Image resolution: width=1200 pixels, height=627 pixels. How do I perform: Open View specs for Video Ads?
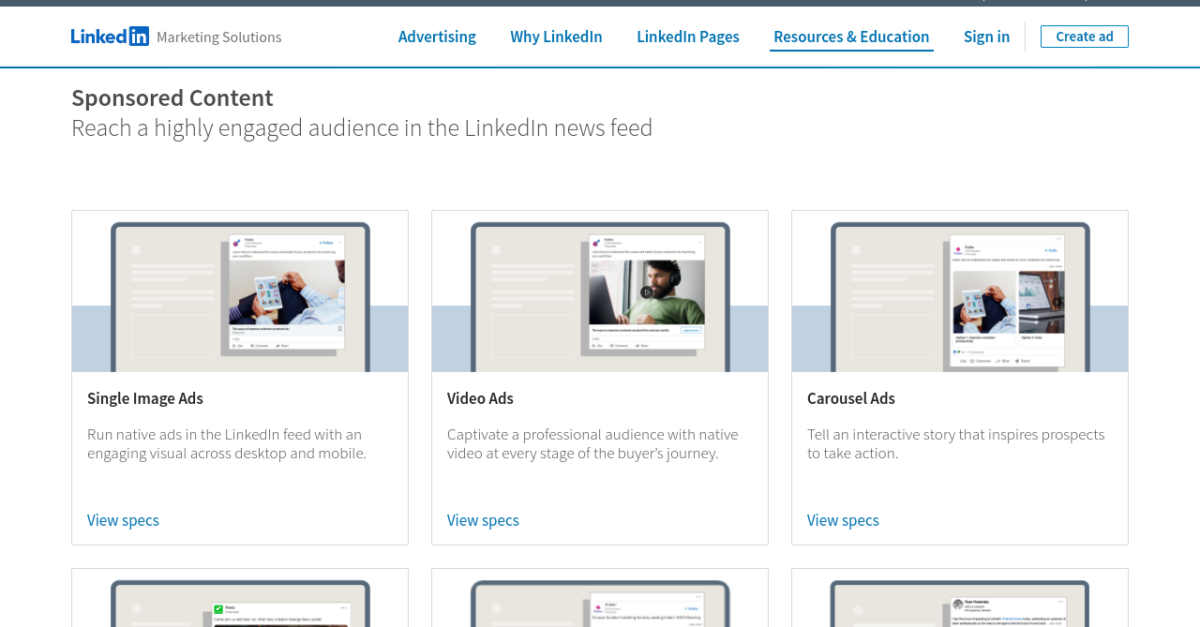tap(483, 520)
